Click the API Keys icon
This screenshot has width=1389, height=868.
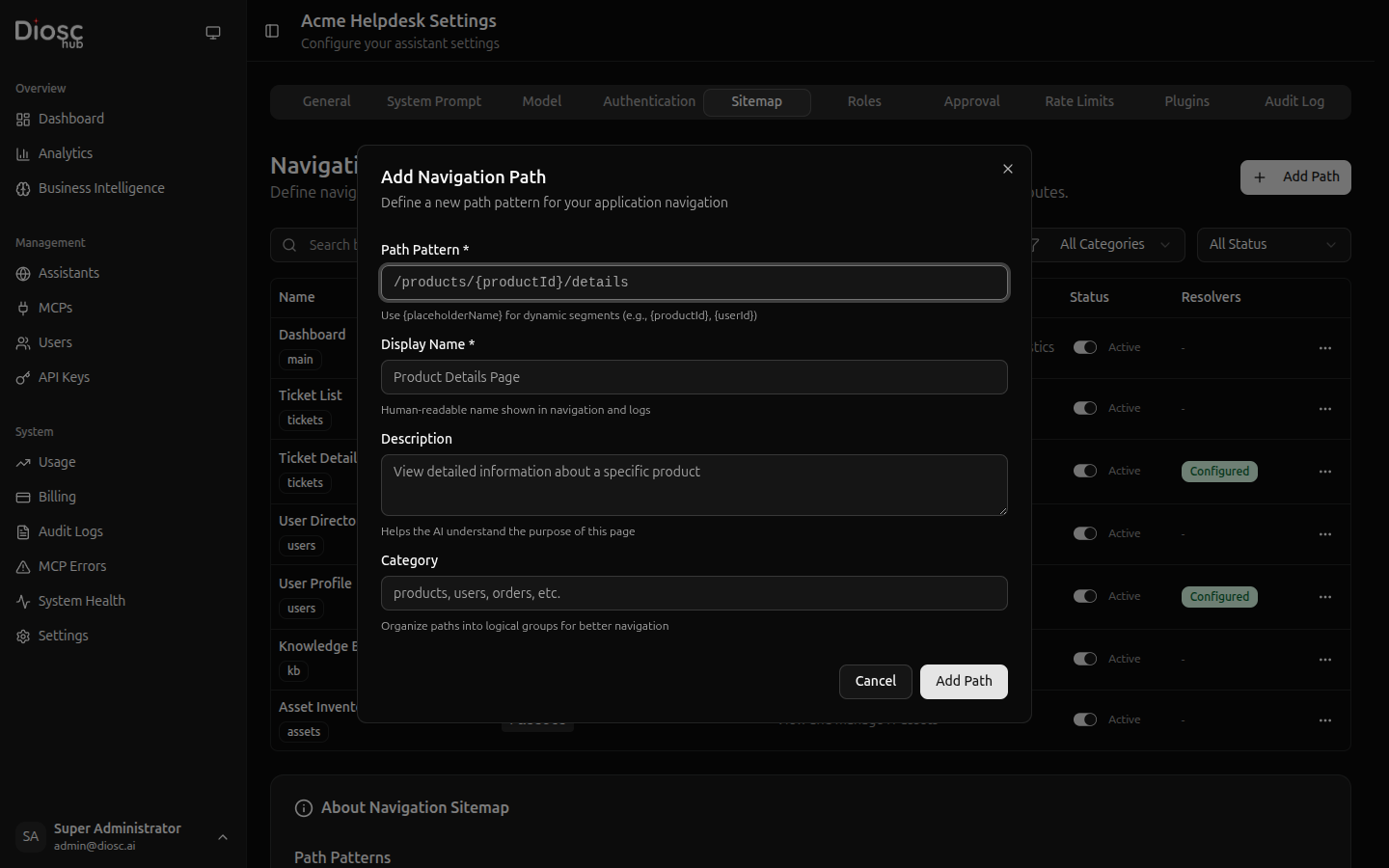point(23,377)
